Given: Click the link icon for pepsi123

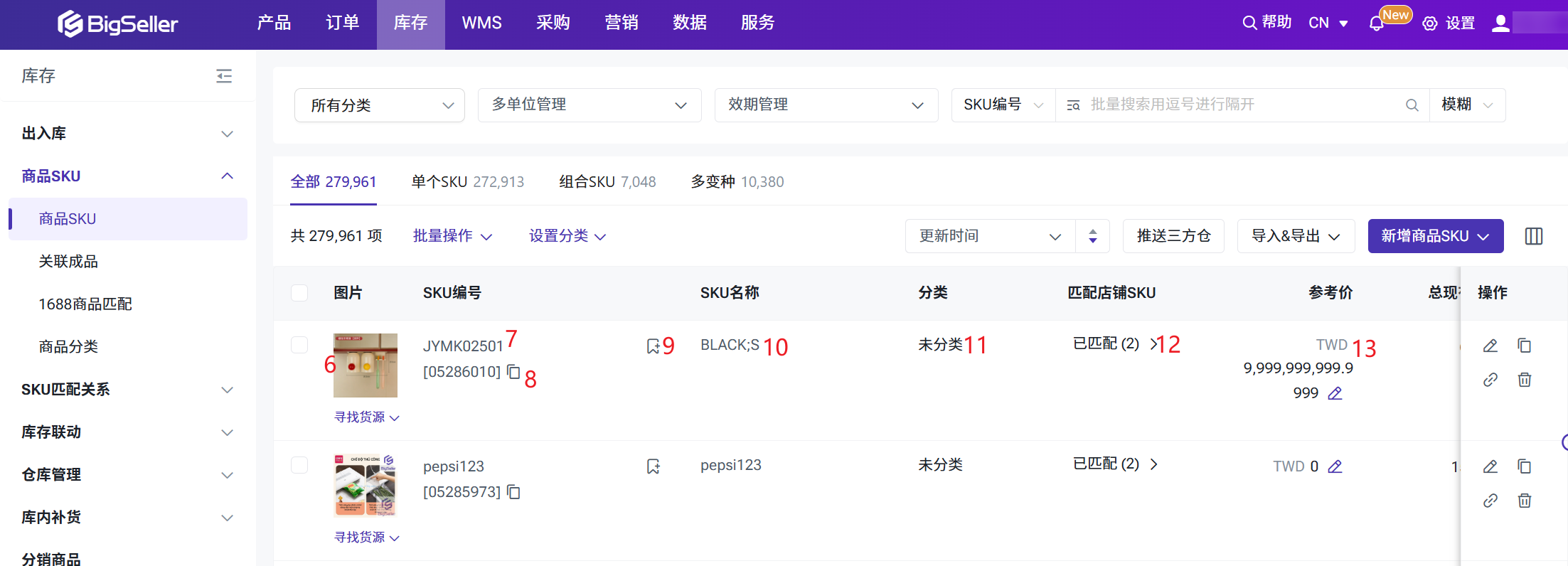Looking at the screenshot, I should click(1490, 501).
